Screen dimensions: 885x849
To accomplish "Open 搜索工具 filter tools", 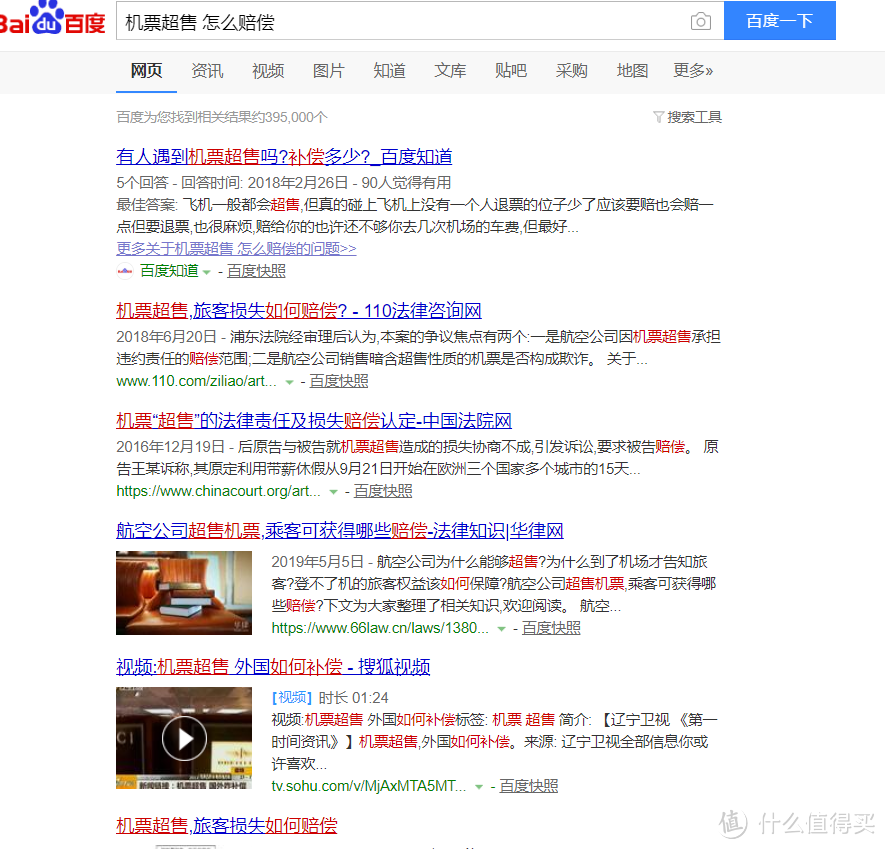I will 694,117.
